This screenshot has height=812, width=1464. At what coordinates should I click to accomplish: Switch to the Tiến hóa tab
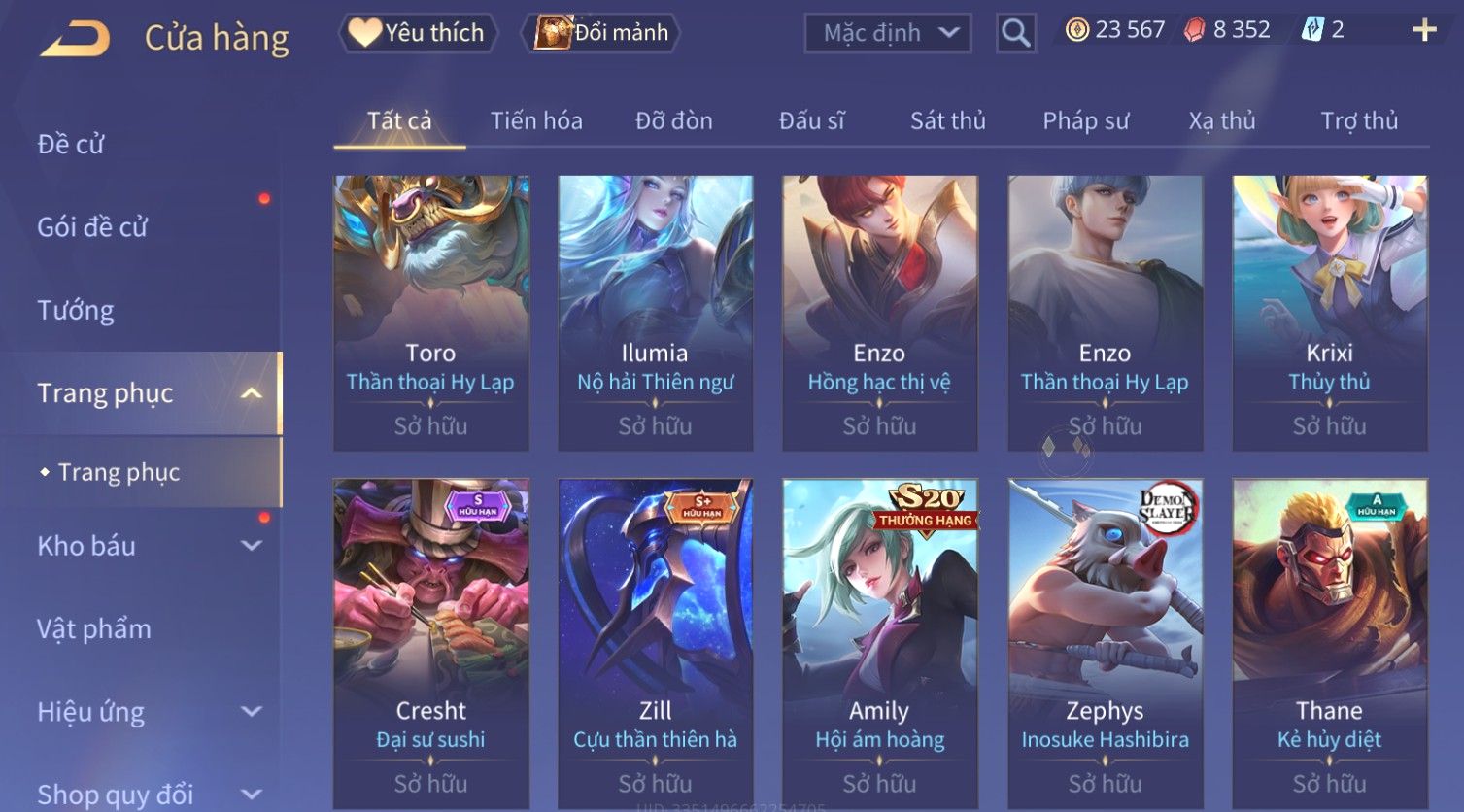(536, 120)
